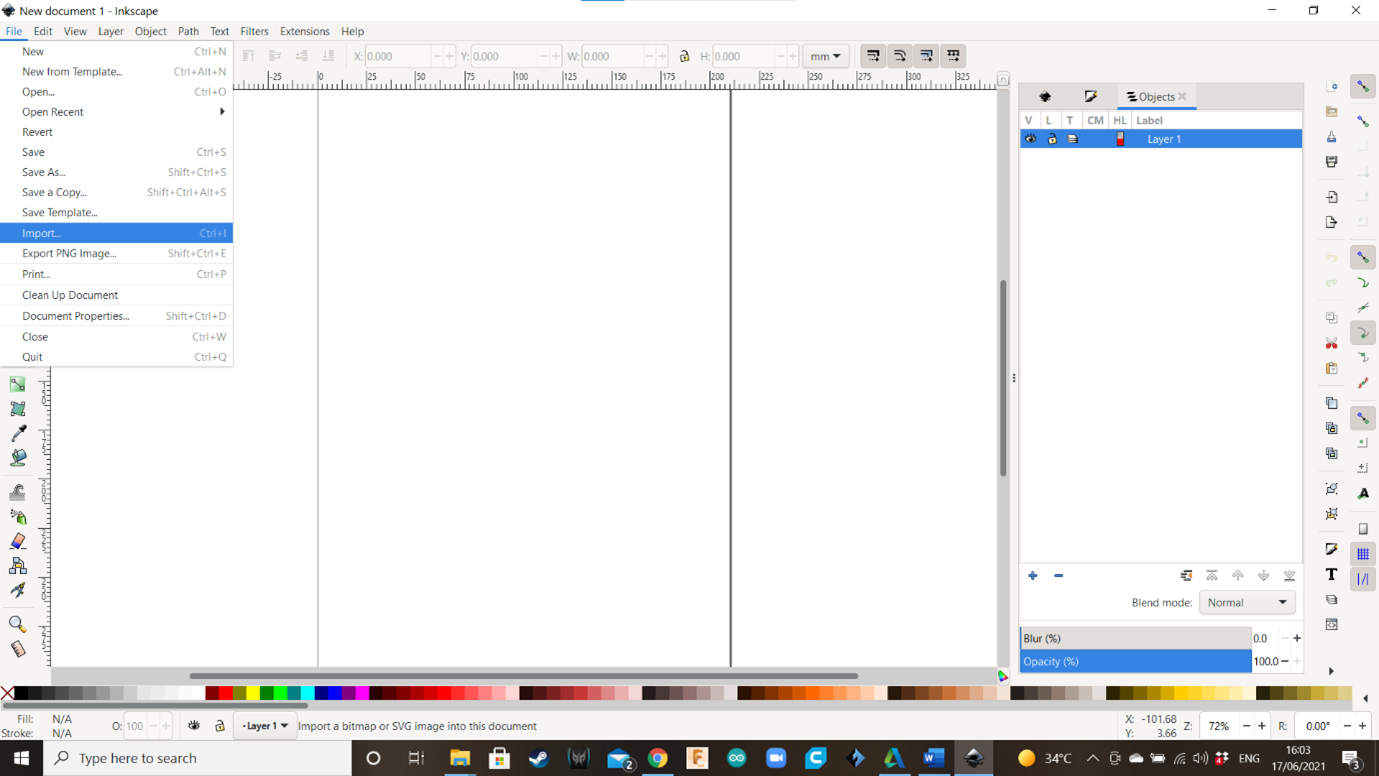Select the Connector diagram tool
The width and height of the screenshot is (1379, 776).
(17, 566)
